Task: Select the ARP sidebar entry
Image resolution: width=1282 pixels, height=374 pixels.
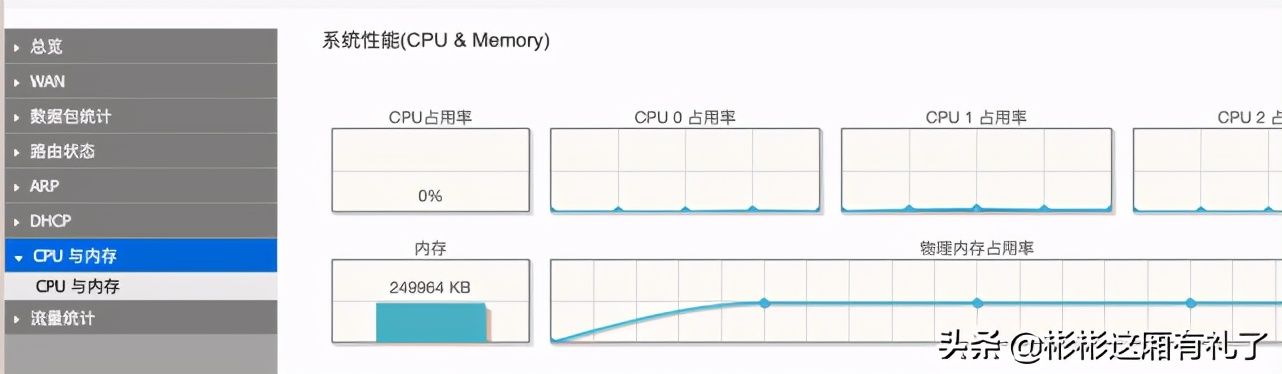Action: [138, 186]
